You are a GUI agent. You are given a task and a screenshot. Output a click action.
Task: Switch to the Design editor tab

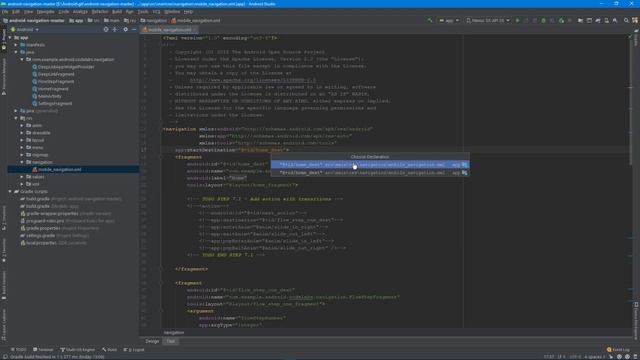click(x=152, y=341)
